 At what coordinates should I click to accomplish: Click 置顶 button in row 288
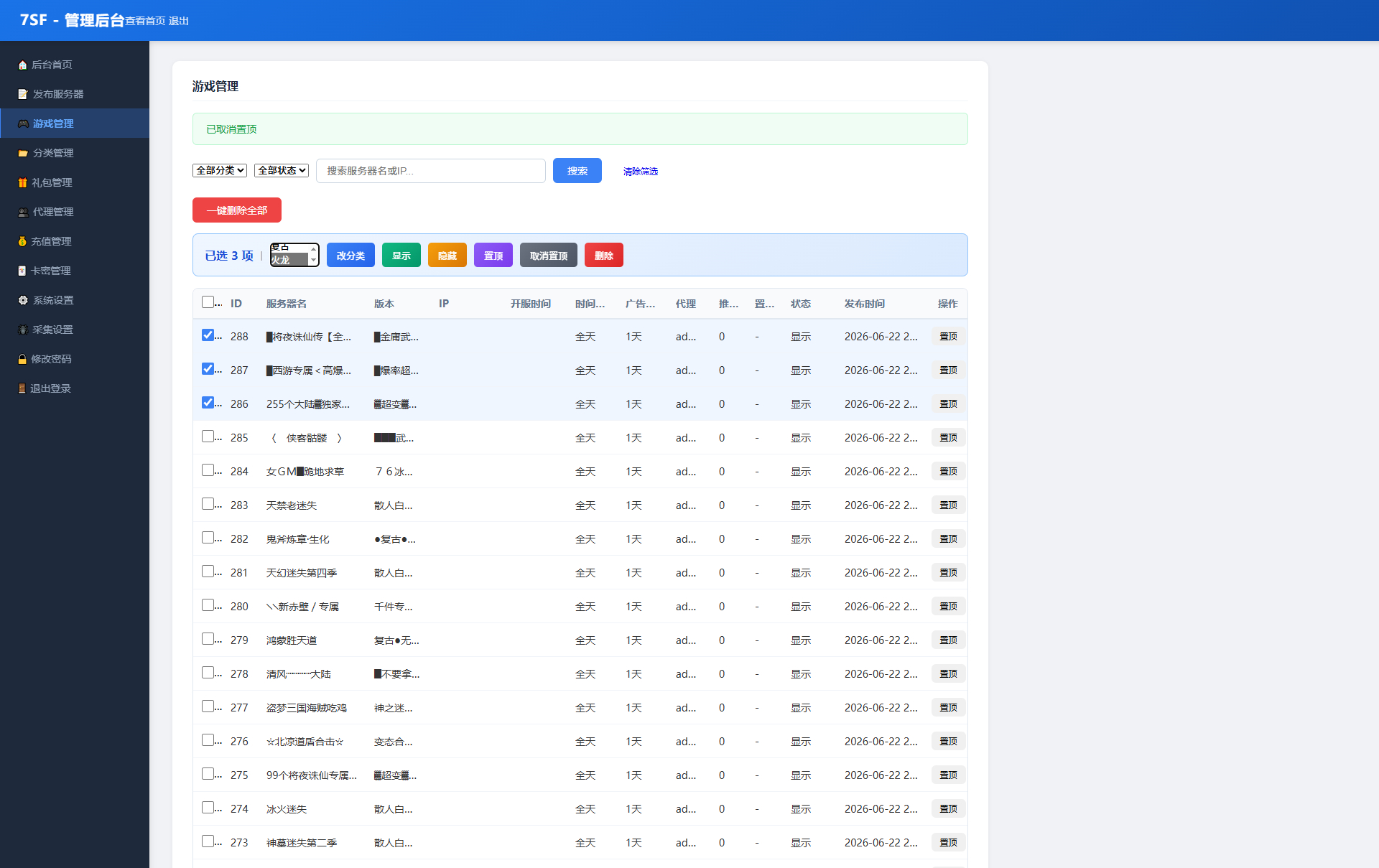pos(949,337)
